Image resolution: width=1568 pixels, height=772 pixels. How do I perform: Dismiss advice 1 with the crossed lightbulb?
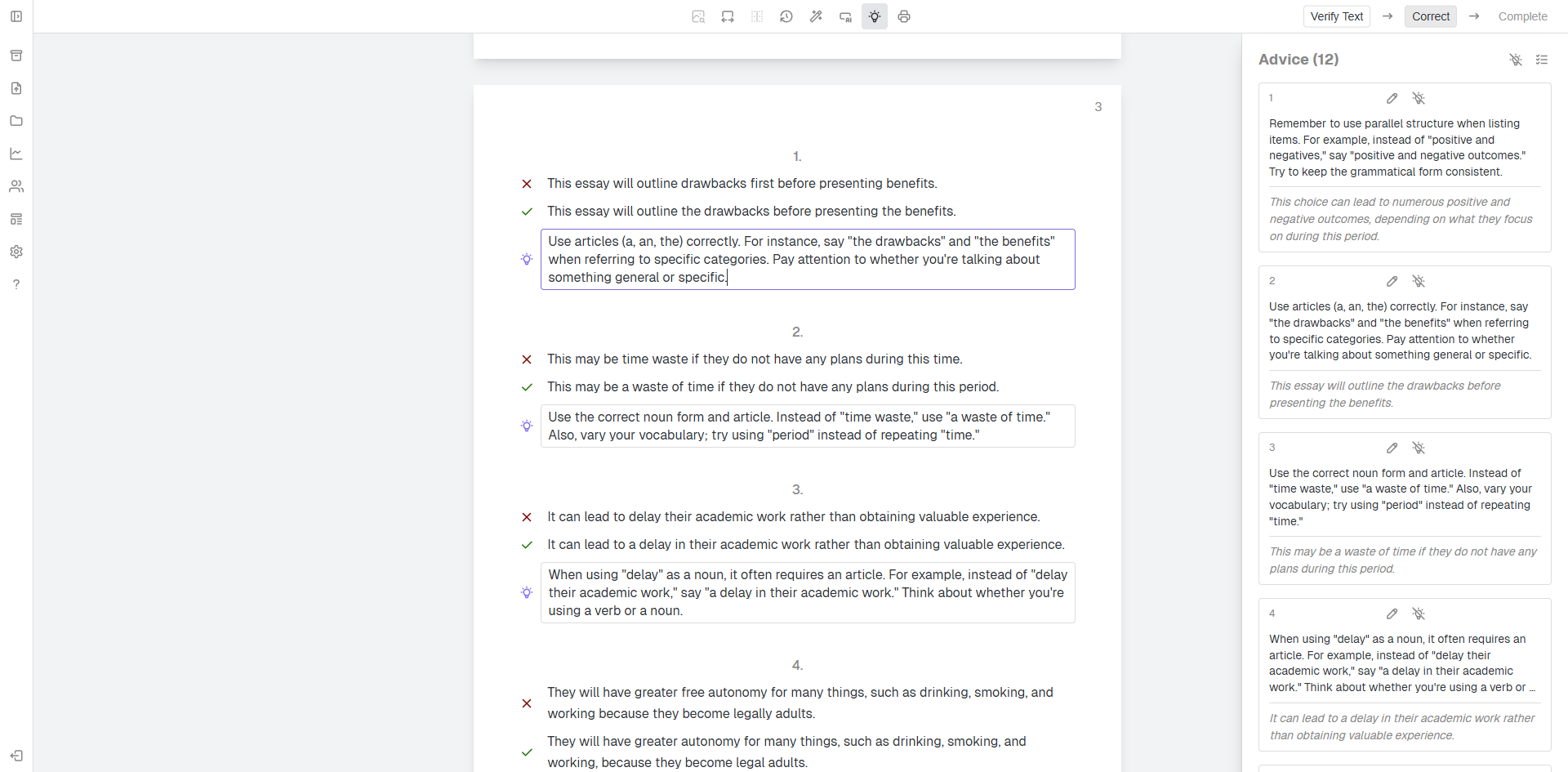coord(1419,98)
